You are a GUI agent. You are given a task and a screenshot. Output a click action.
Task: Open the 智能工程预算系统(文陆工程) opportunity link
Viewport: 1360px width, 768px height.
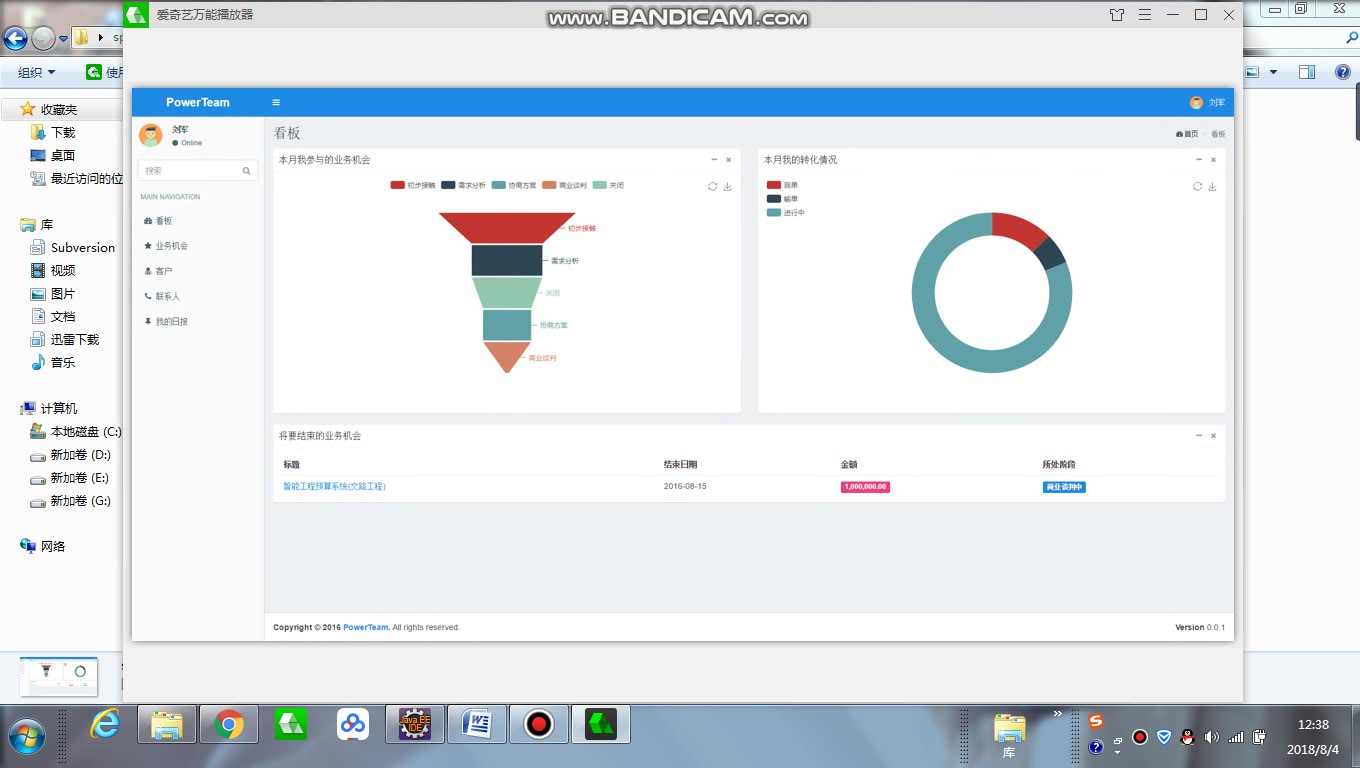(334, 487)
